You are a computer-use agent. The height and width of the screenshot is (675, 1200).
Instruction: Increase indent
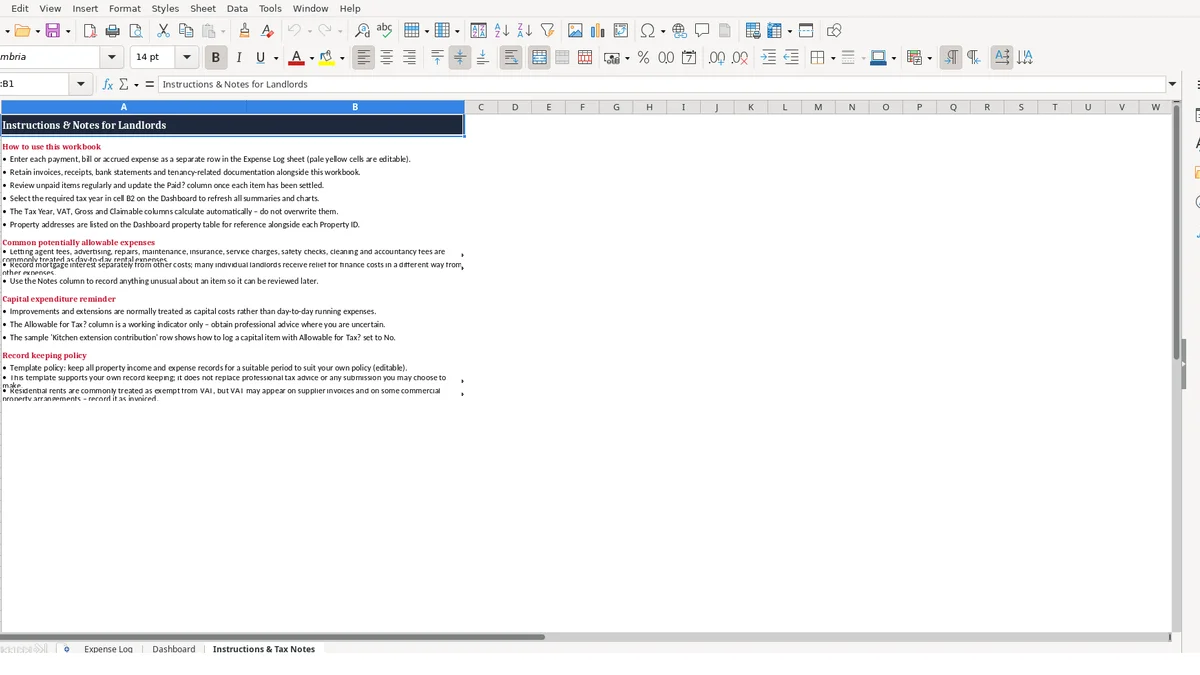point(768,58)
